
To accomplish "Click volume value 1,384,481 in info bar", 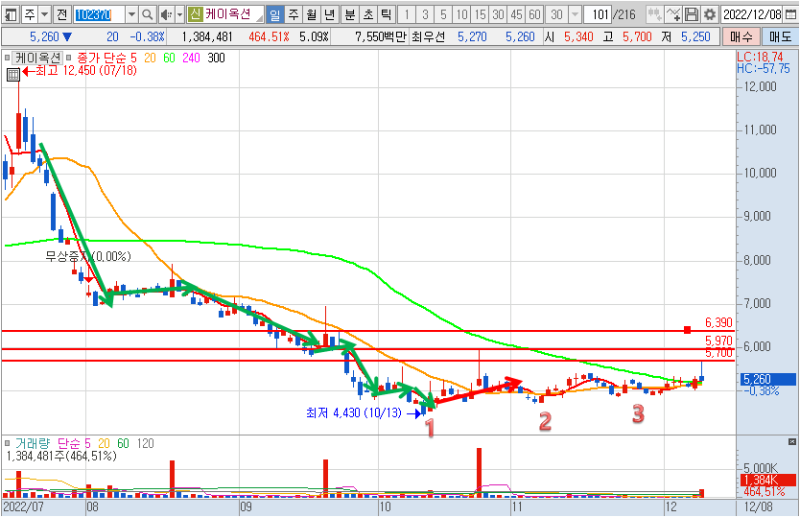I will tap(207, 37).
